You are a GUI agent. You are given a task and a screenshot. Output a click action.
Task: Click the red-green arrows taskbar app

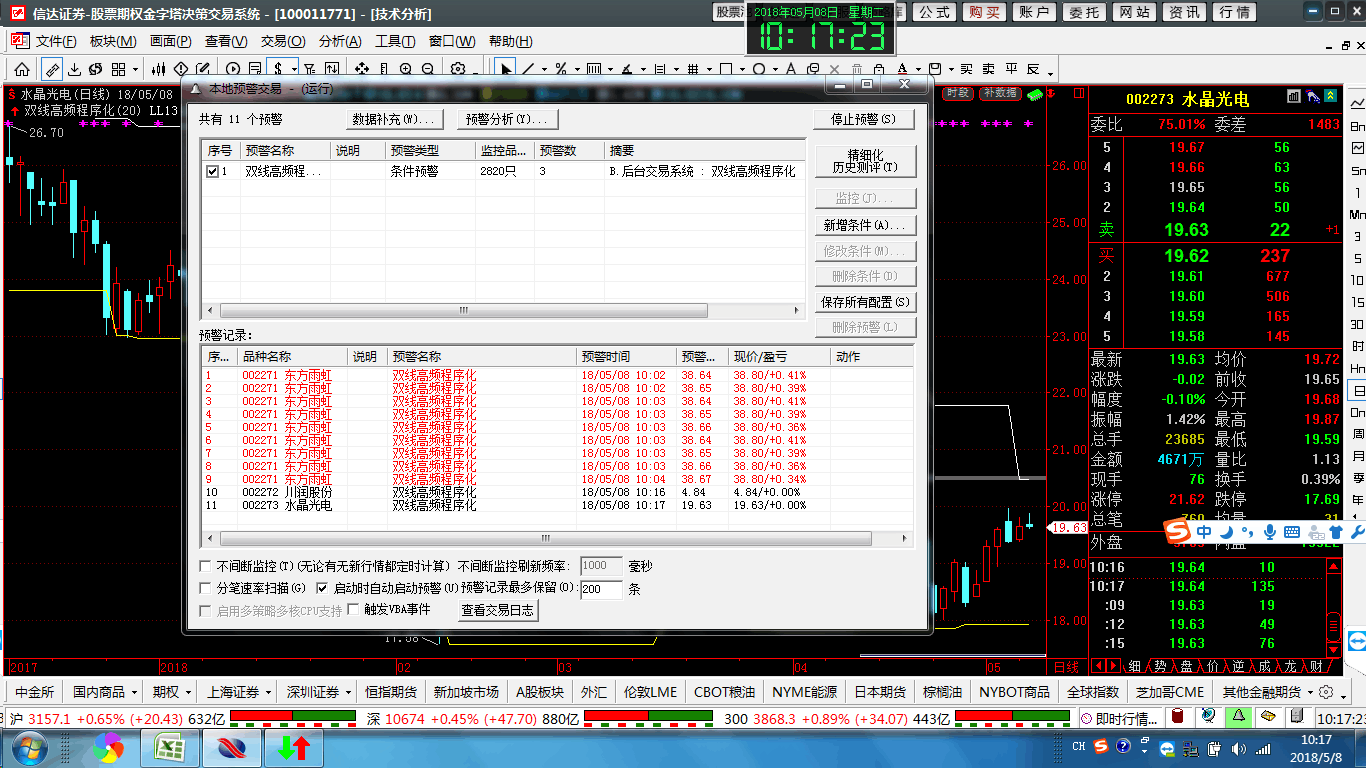pyautogui.click(x=293, y=748)
